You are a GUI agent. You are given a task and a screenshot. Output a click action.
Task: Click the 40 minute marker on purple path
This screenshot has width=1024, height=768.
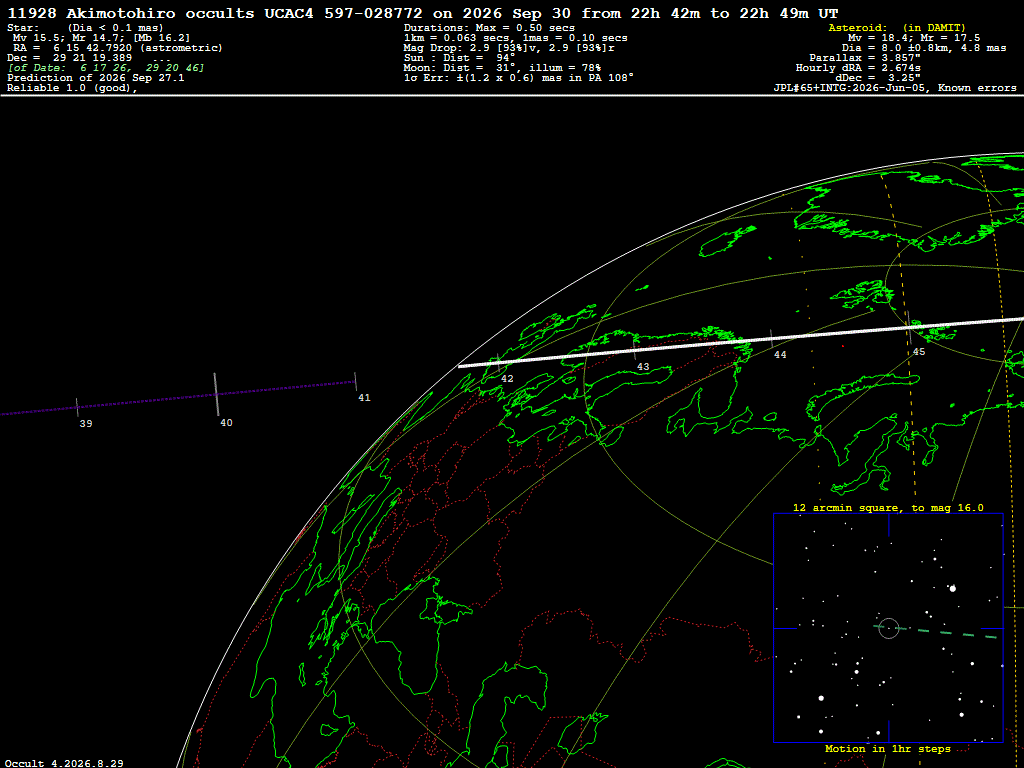pos(216,394)
